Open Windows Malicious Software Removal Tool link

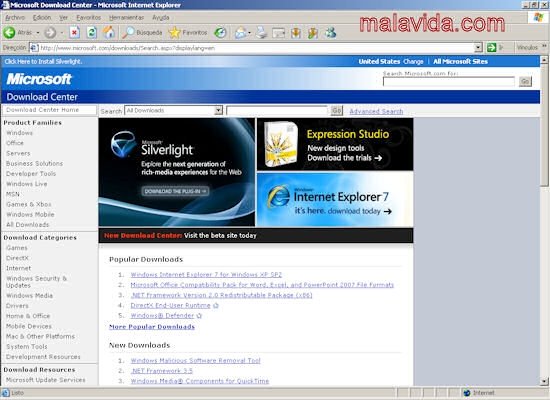[x=195, y=360]
